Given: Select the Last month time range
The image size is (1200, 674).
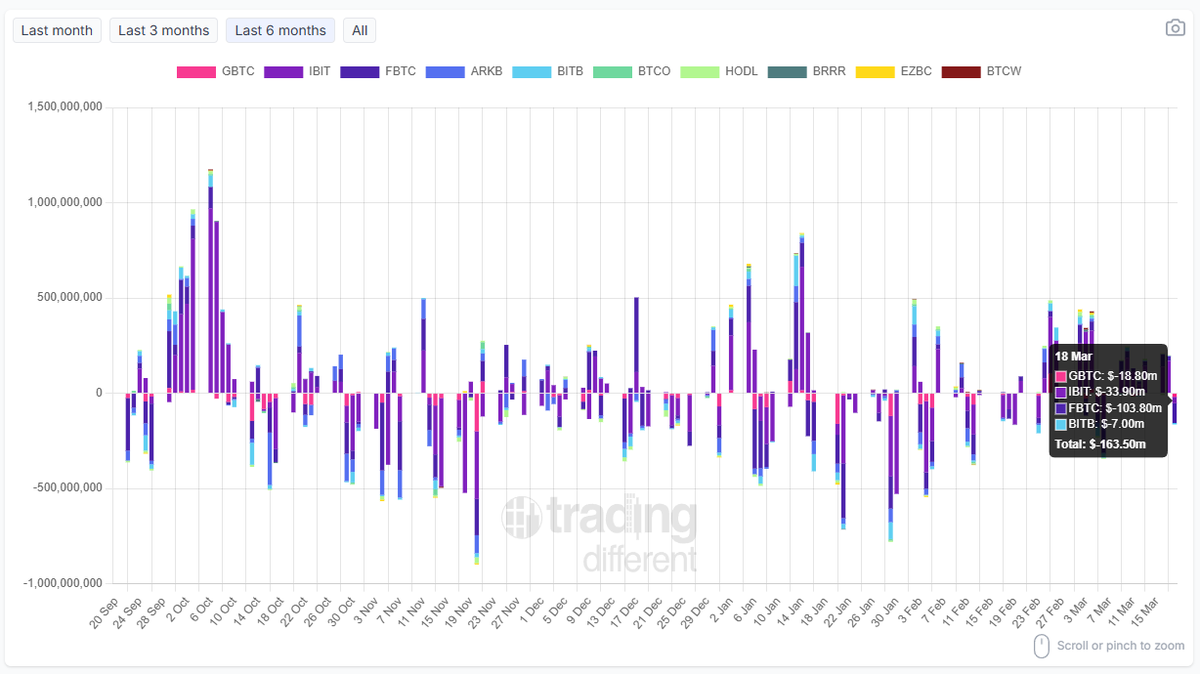Looking at the screenshot, I should click(x=57, y=30).
